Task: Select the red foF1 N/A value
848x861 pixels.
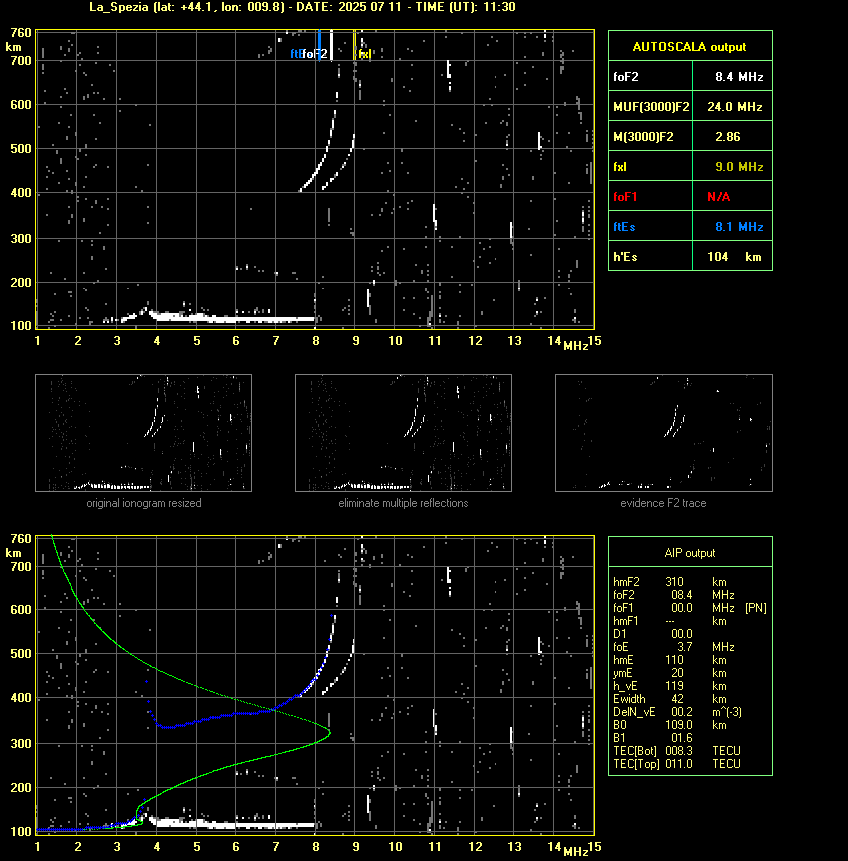Action: point(718,197)
